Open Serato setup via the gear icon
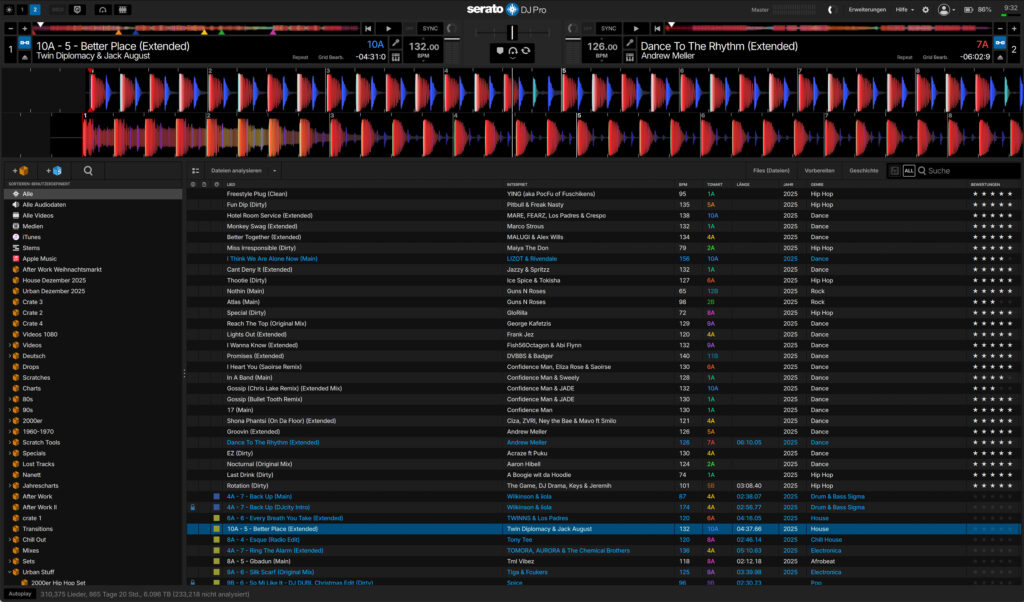This screenshot has height=602, width=1024. pos(926,9)
